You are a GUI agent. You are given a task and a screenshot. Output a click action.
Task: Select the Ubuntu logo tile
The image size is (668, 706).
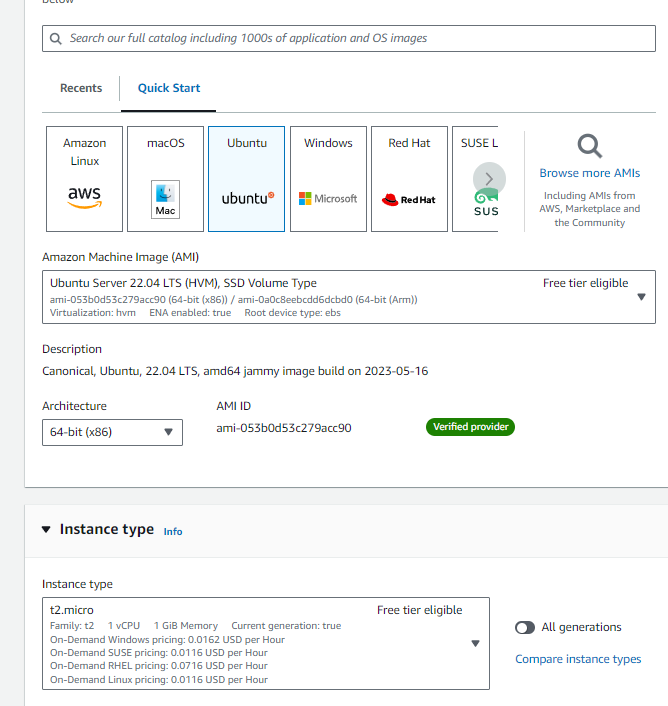pos(246,179)
